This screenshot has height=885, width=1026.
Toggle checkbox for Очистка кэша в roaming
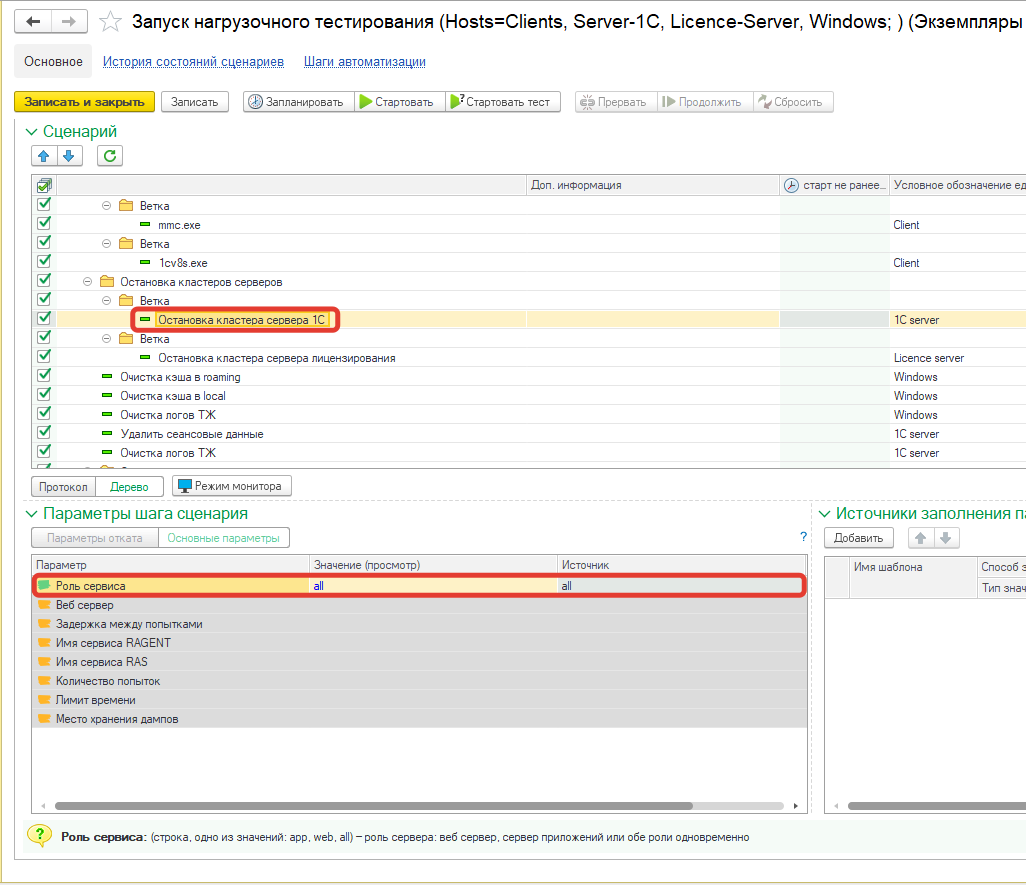click(44, 376)
